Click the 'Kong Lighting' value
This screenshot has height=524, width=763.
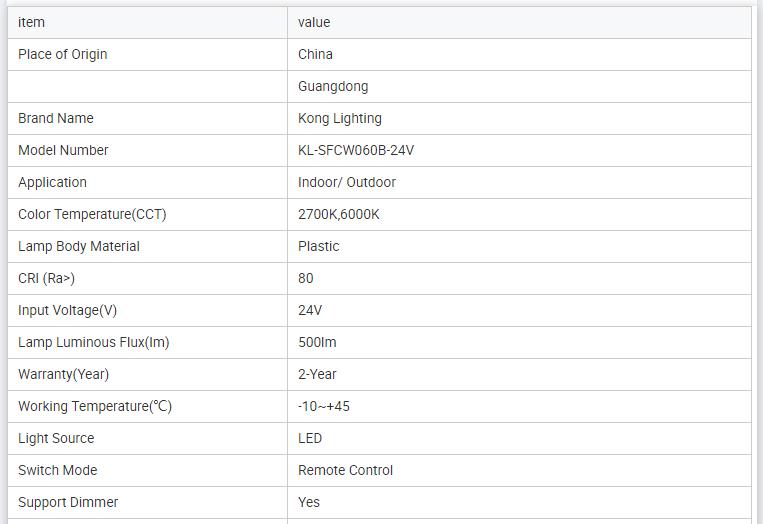(340, 118)
